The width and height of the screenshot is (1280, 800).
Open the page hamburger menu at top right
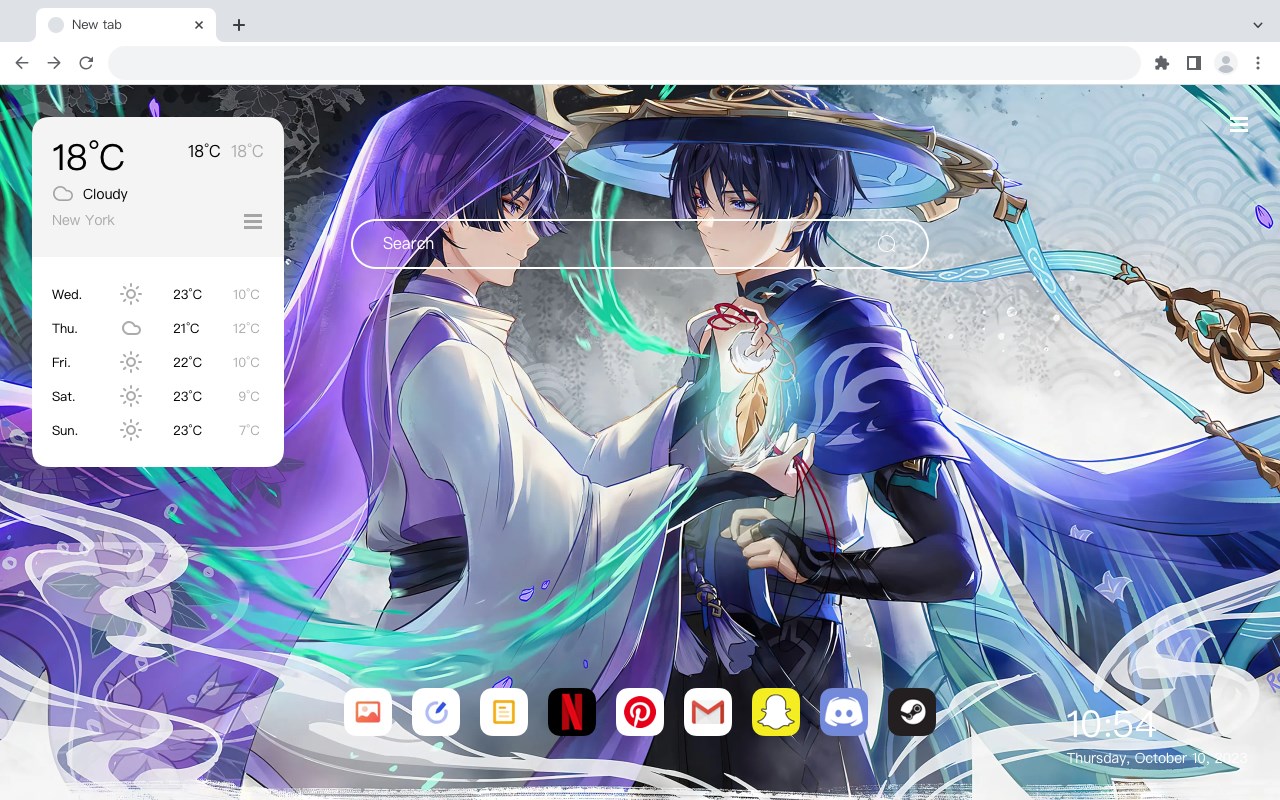(x=1239, y=124)
